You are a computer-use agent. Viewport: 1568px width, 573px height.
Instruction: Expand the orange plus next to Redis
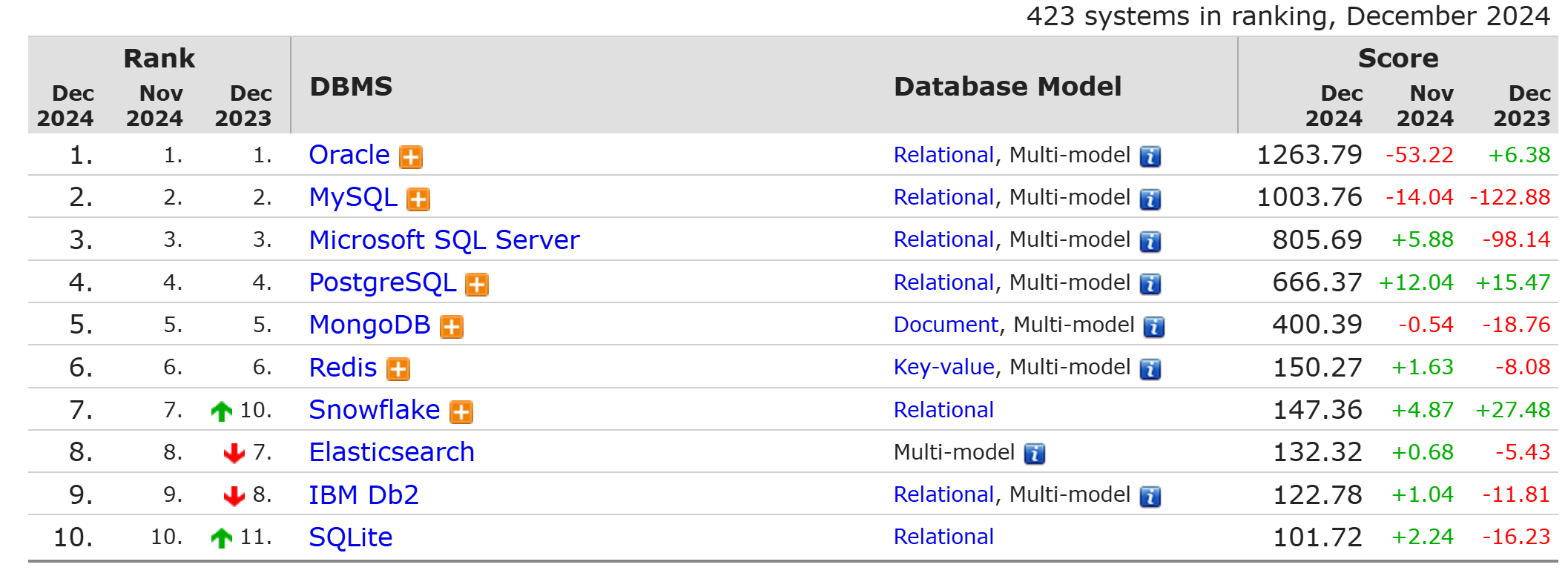point(398,369)
